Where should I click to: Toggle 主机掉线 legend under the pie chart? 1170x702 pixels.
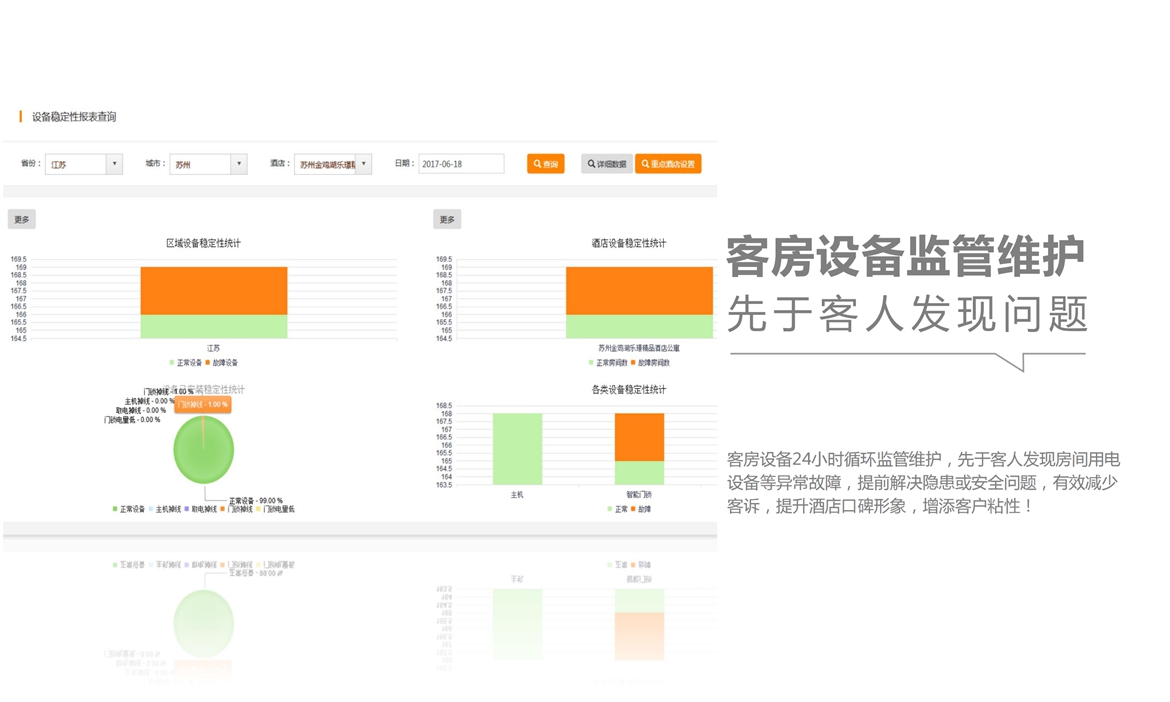point(167,509)
